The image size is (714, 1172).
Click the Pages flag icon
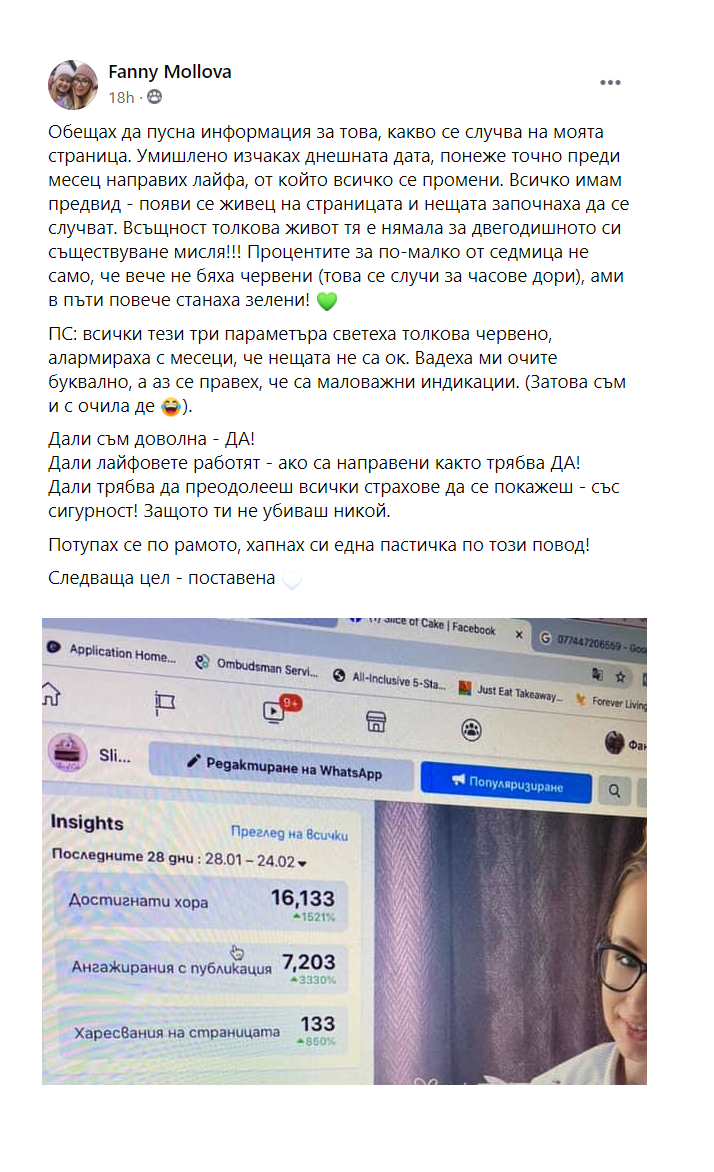164,703
